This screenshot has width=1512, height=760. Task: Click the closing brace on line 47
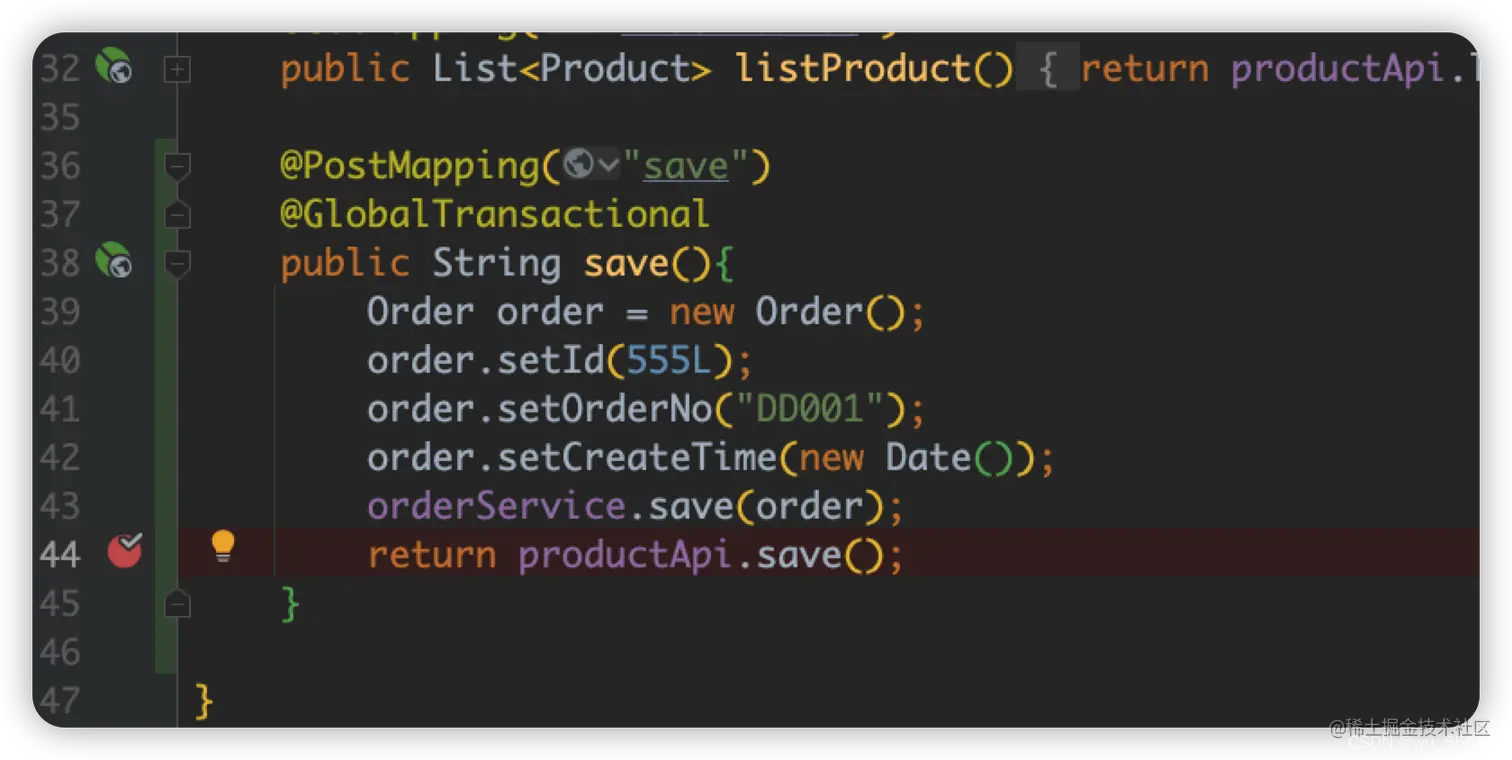coord(204,701)
